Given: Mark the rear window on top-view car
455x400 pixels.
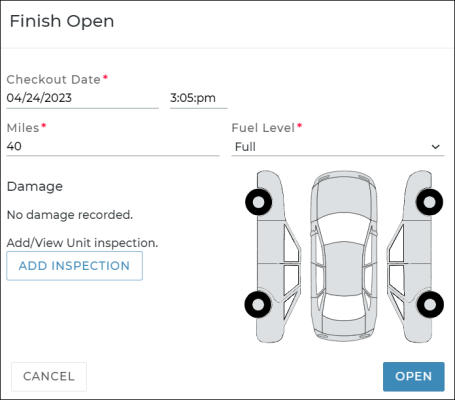Looking at the screenshot, I should pos(344,307).
